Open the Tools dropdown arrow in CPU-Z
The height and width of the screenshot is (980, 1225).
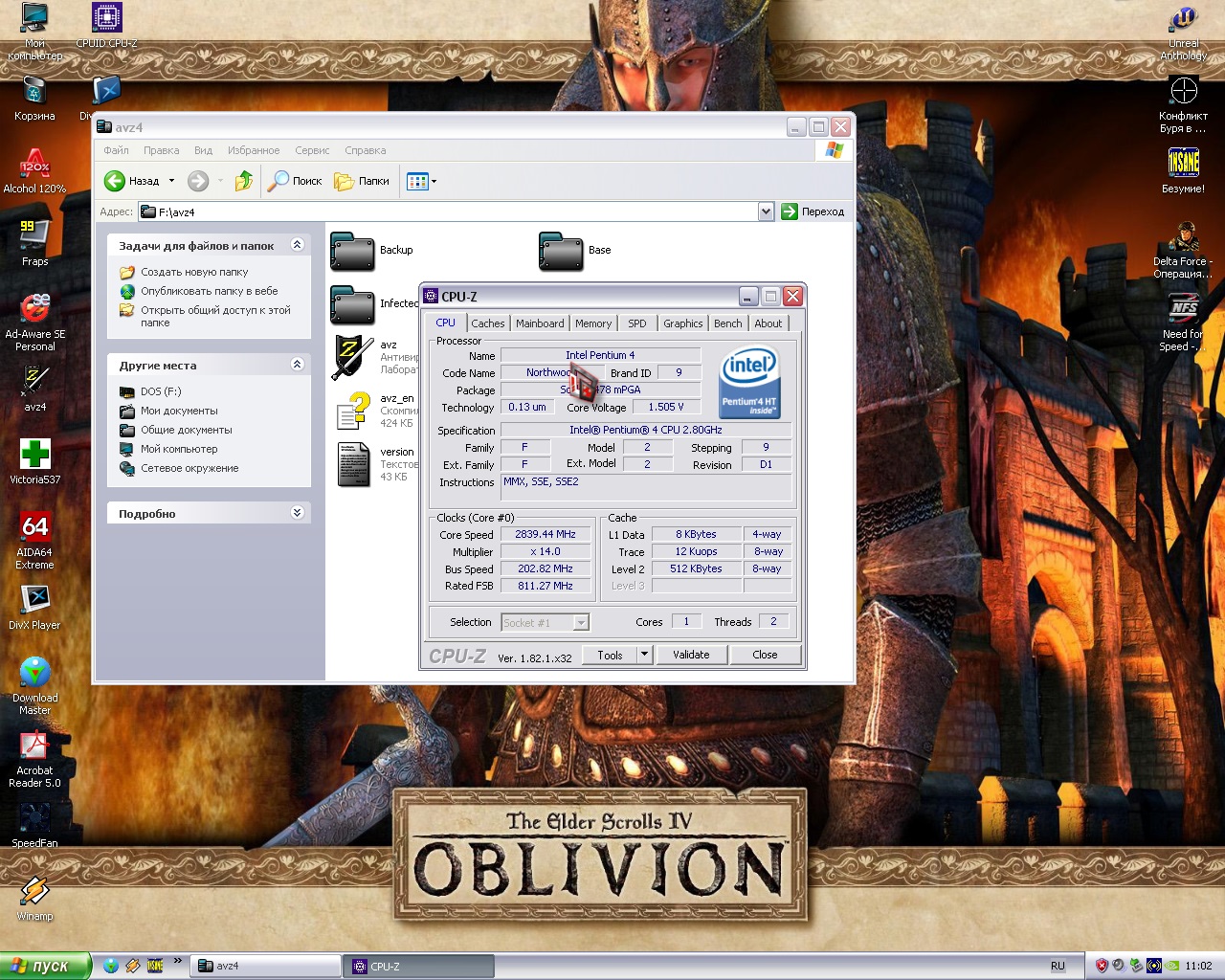click(x=644, y=655)
